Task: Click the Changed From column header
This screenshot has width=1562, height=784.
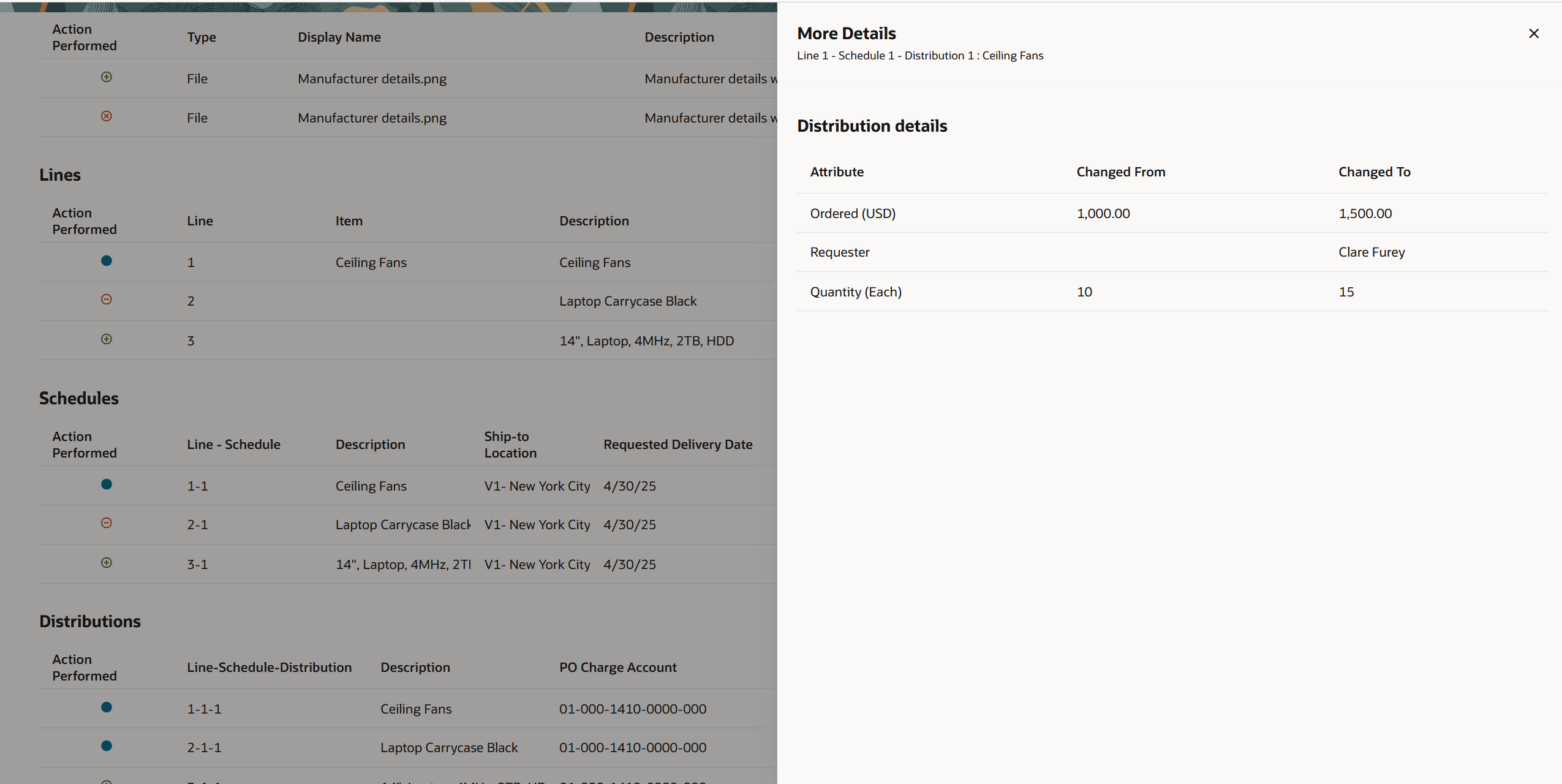Action: point(1120,171)
